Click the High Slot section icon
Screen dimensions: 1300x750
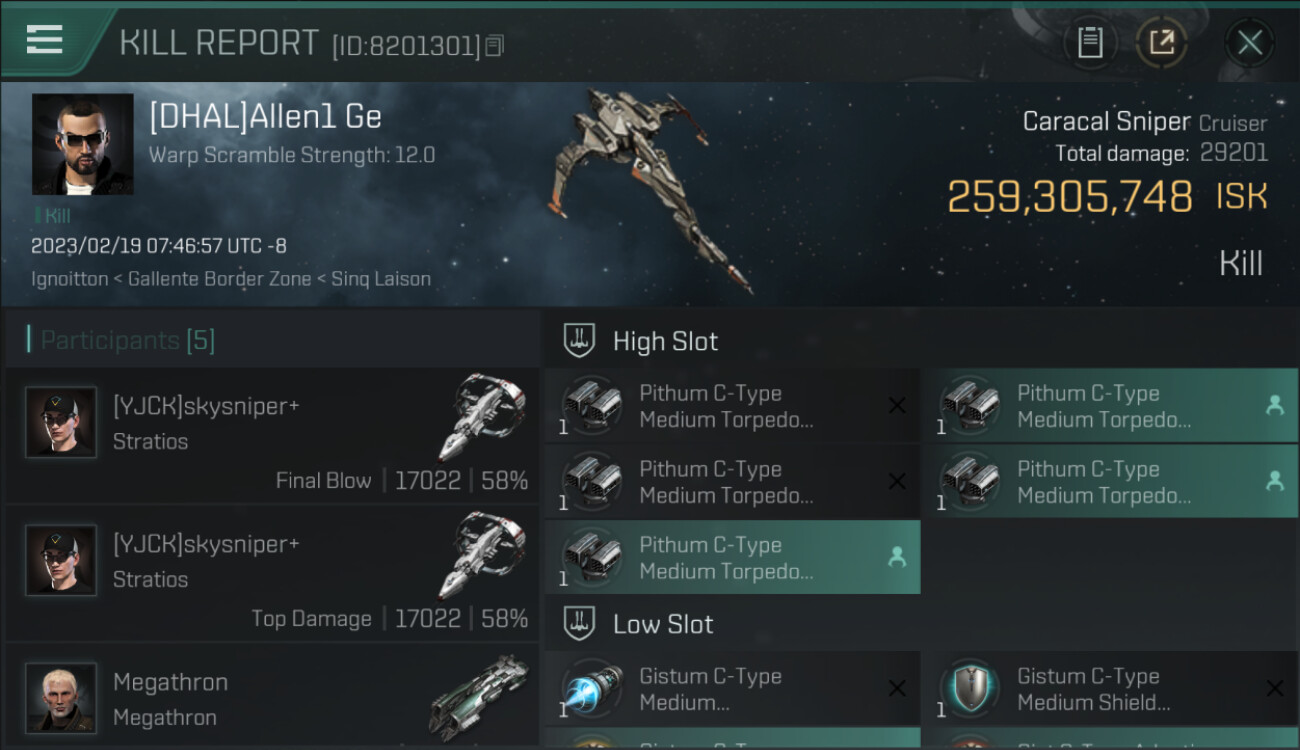click(x=579, y=341)
